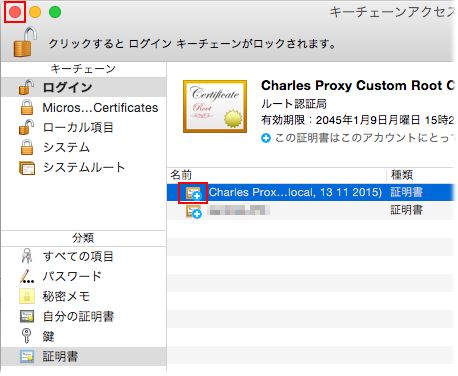Click the large Certificate Root preview image
458x376 pixels.
(215, 106)
